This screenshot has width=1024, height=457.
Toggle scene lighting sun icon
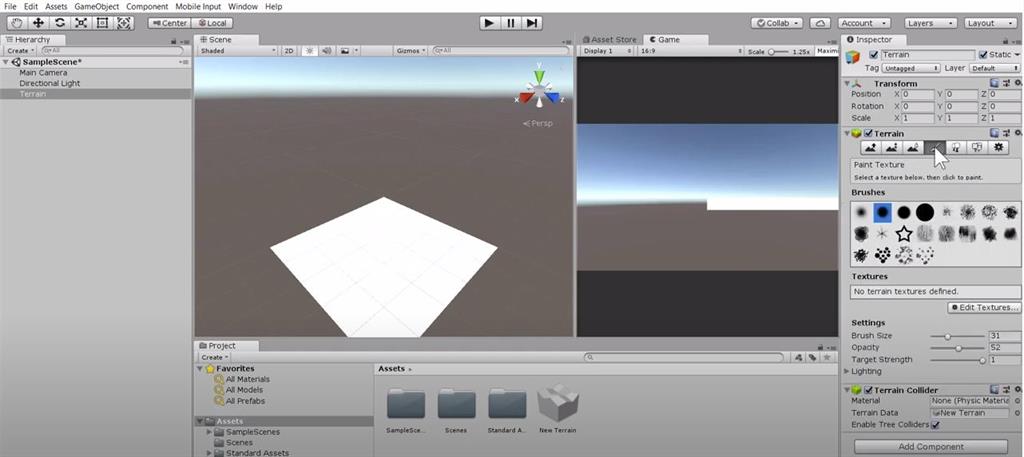point(310,50)
